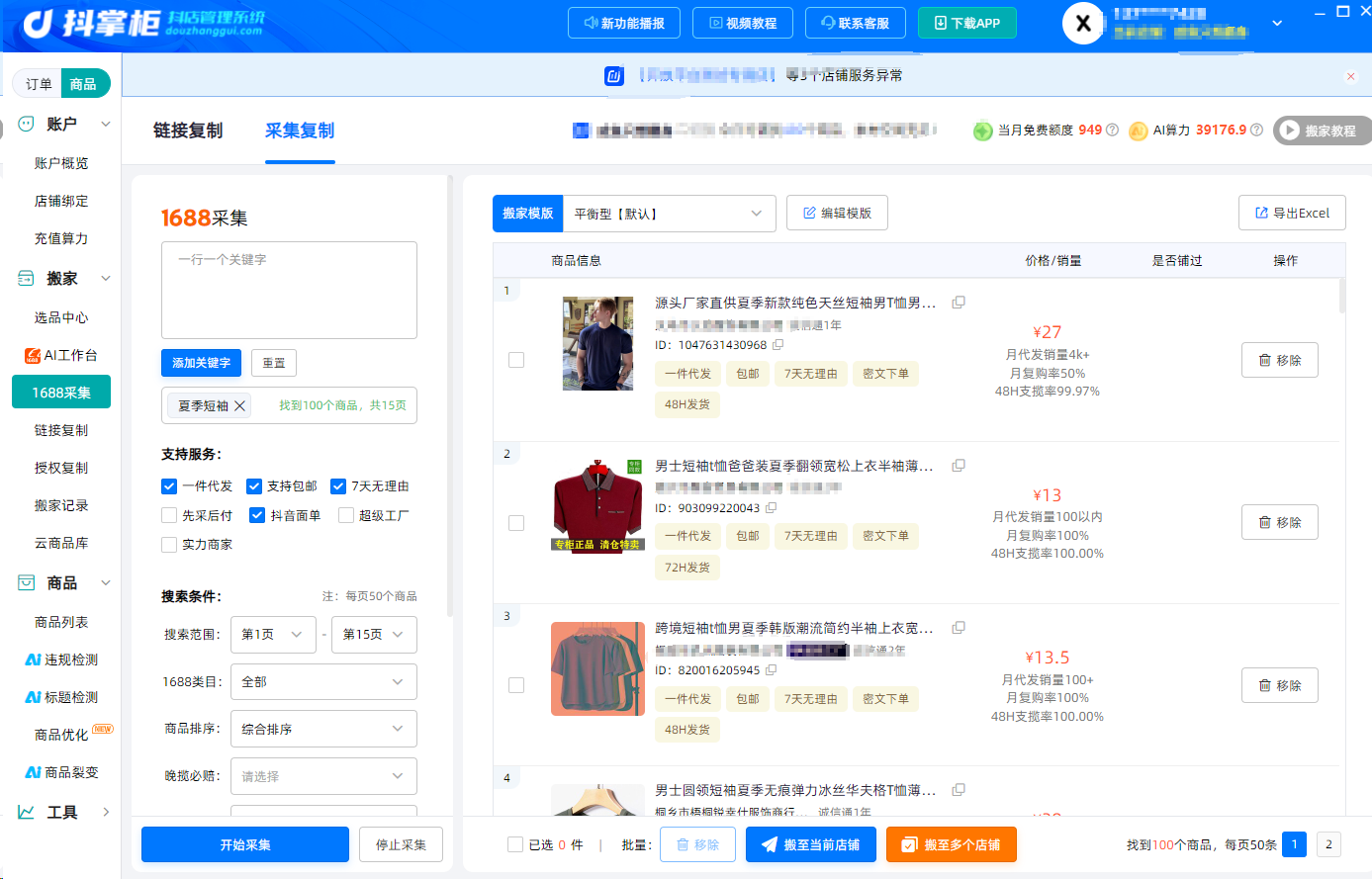Viewport: 1372px width, 879px height.
Task: Go to results page 2
Action: [1328, 844]
